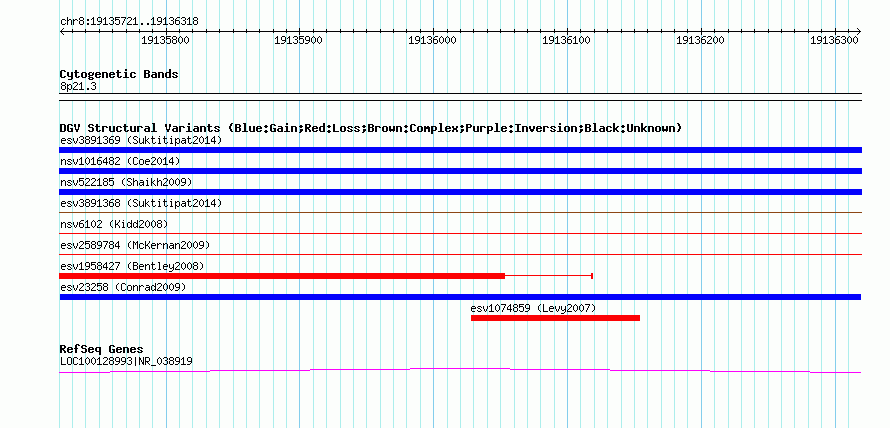Open variant nsv6102 (Kidd2008) label

coord(114,224)
